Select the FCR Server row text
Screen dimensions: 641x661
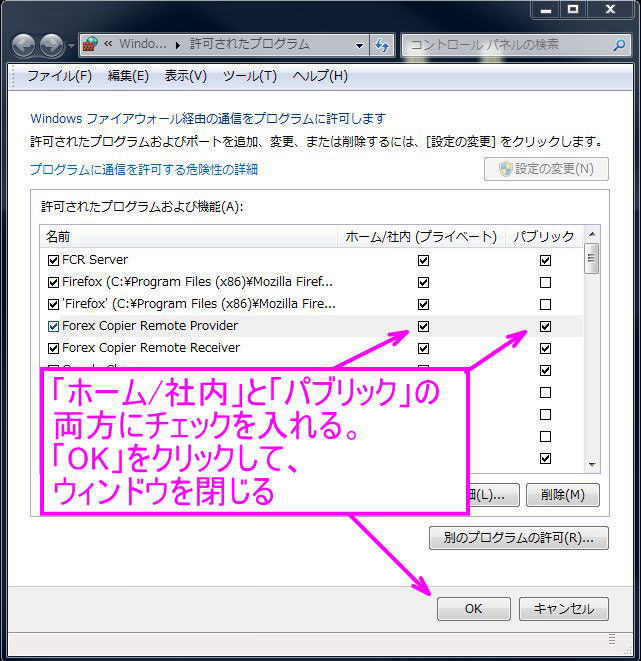pyautogui.click(x=94, y=260)
